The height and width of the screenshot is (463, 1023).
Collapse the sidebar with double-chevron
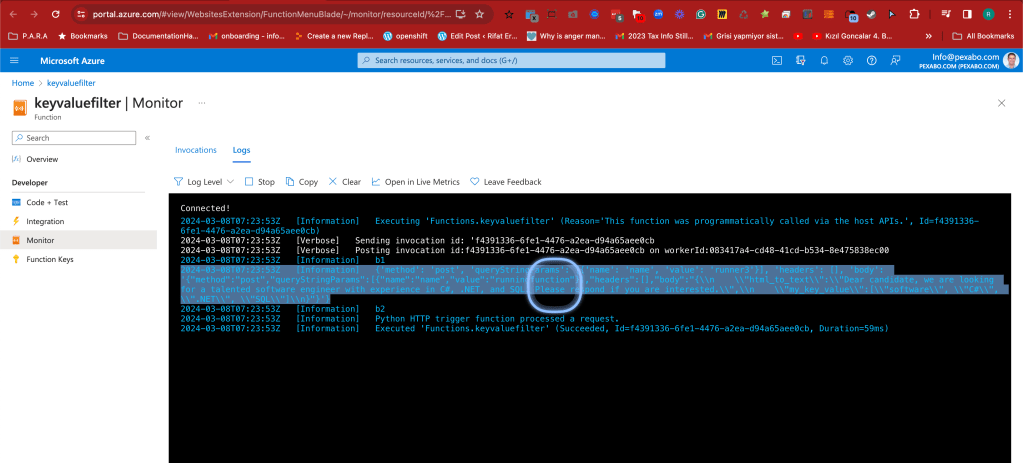click(x=147, y=138)
